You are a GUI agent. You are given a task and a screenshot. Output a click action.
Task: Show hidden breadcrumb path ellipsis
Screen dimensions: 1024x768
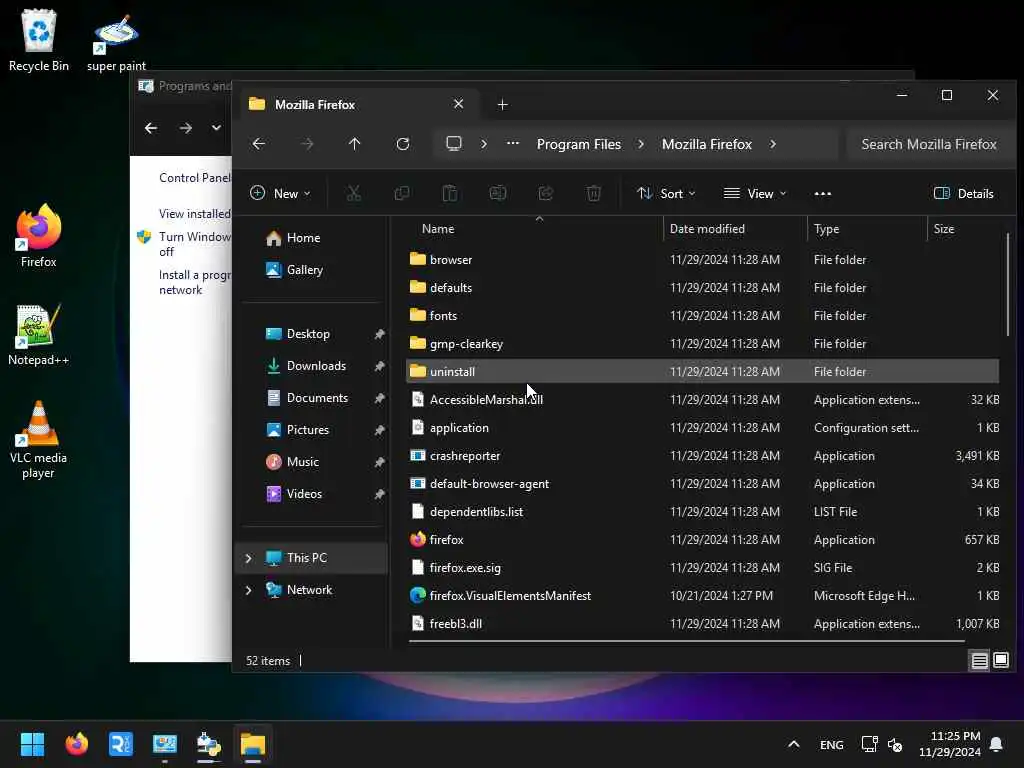(513, 144)
